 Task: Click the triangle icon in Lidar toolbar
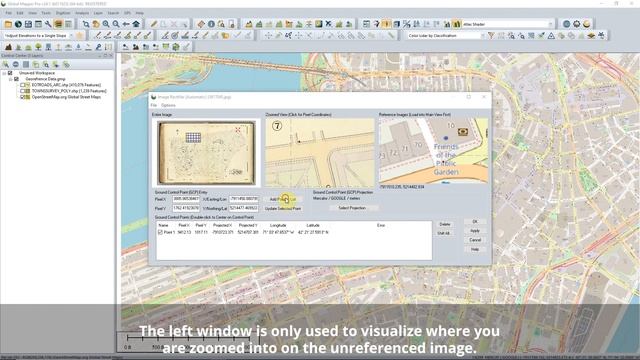tap(551, 36)
